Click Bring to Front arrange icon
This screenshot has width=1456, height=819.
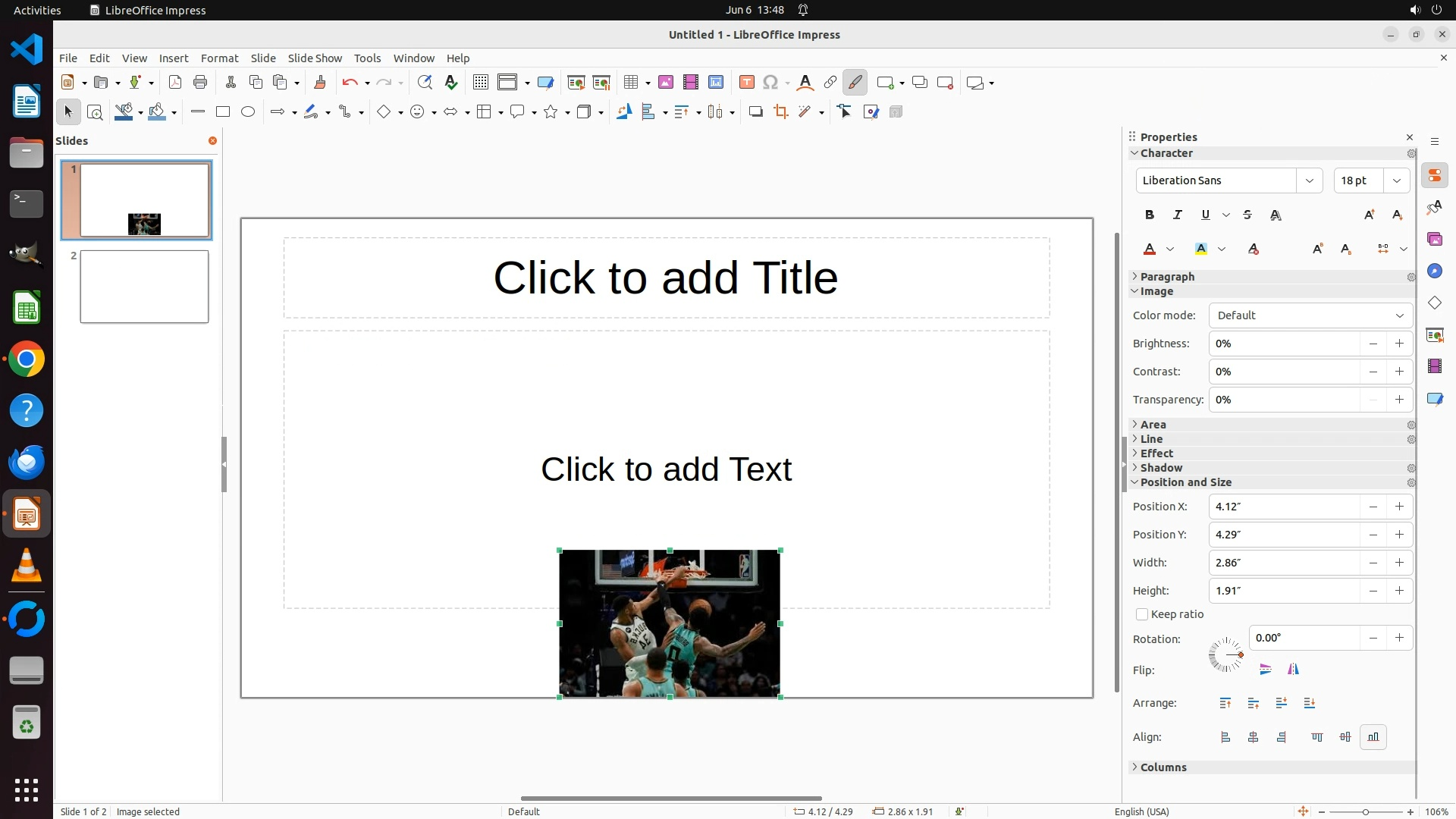coord(1225,703)
